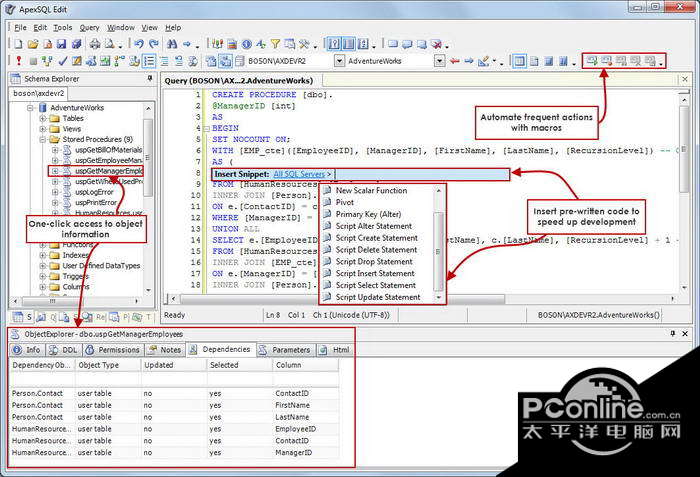700x477 pixels.
Task: Expand the Tables tree node
Action: 43,118
